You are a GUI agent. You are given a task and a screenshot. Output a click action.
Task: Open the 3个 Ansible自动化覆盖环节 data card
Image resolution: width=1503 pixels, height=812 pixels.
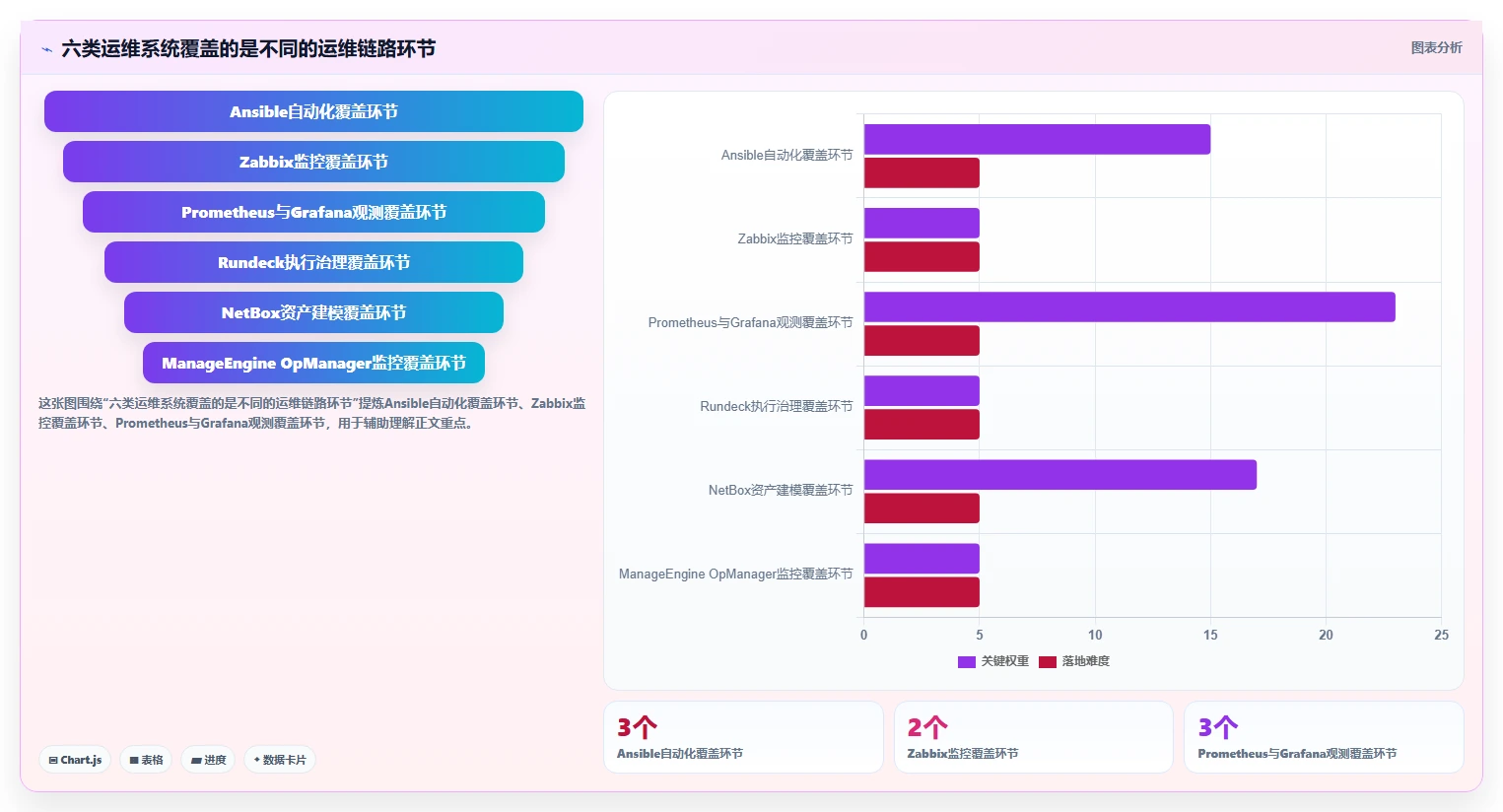(743, 737)
